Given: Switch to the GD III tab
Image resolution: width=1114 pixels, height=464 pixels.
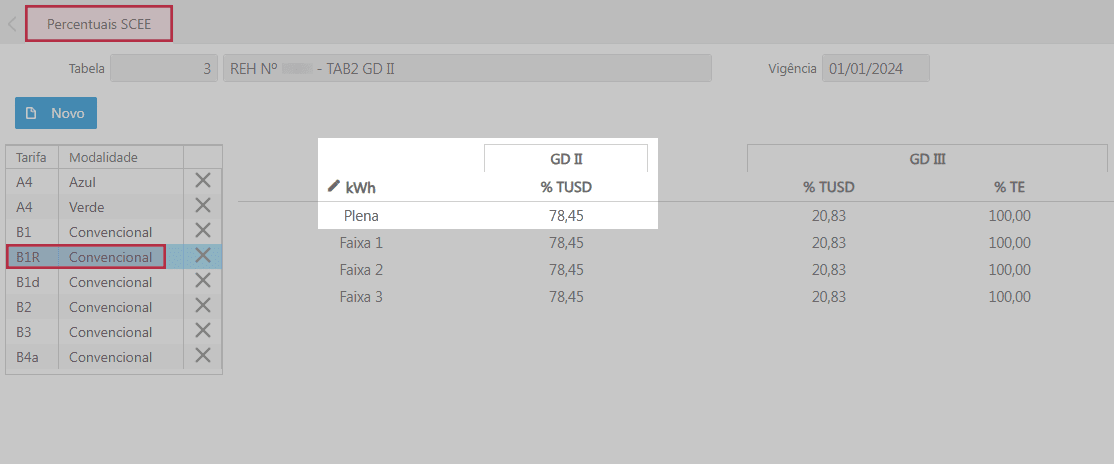Looking at the screenshot, I should [x=927, y=158].
